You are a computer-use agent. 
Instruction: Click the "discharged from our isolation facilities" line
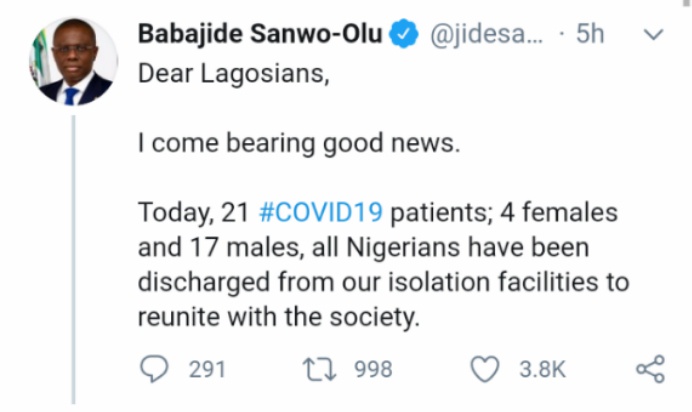tap(383, 282)
